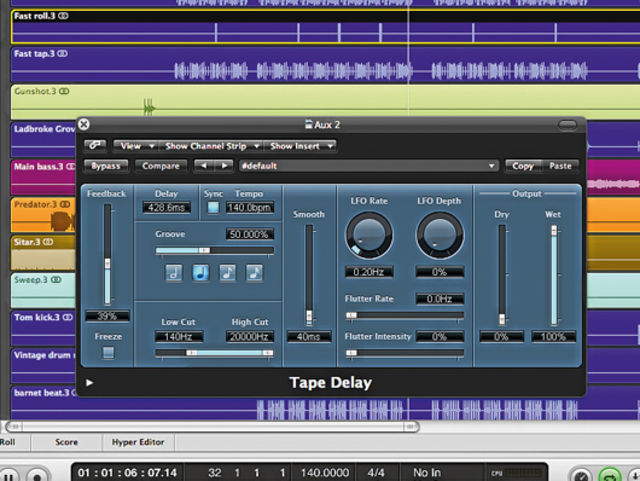Click the Feedback slider
The image size is (640, 481).
tap(107, 254)
